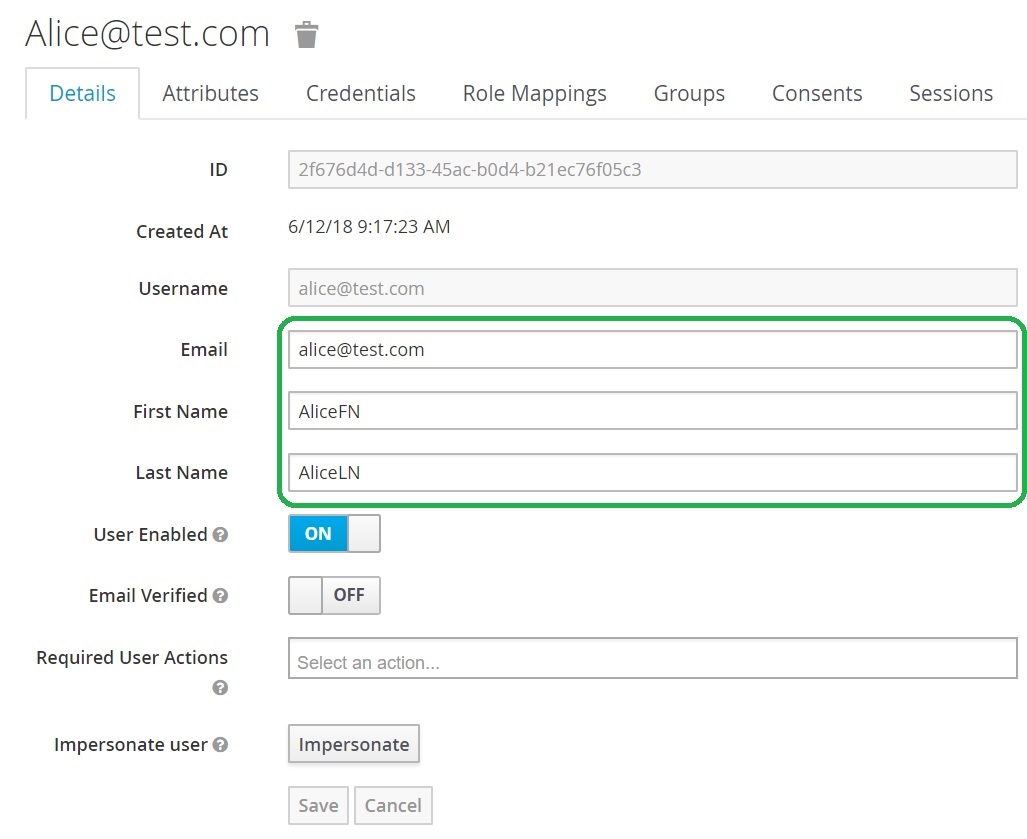
Task: Toggle the User Enabled switch off
Action: pos(334,534)
